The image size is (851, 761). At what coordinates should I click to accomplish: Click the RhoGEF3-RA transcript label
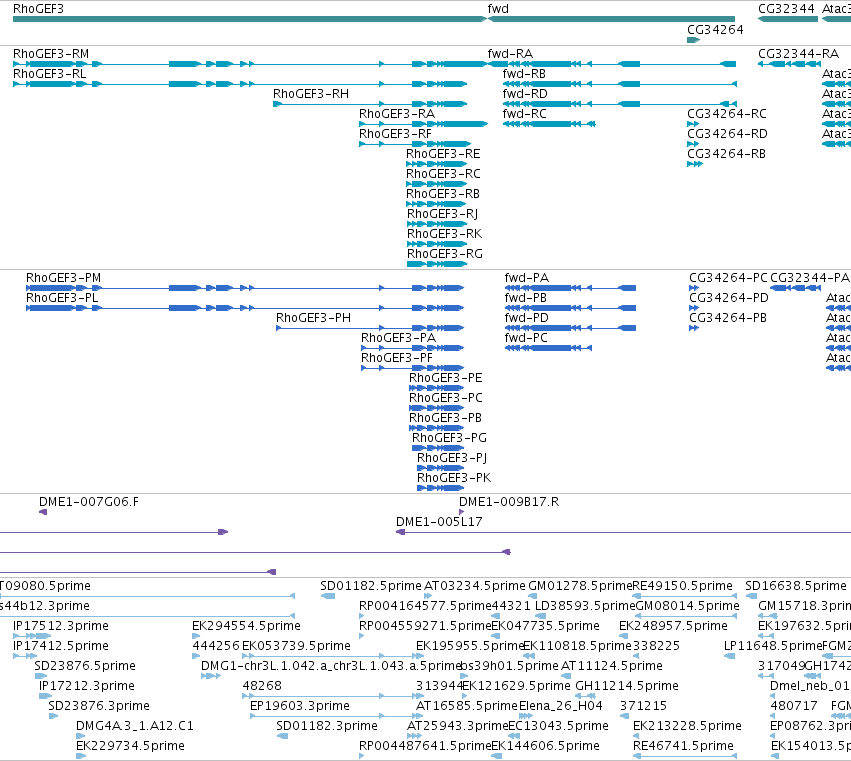coord(397,114)
